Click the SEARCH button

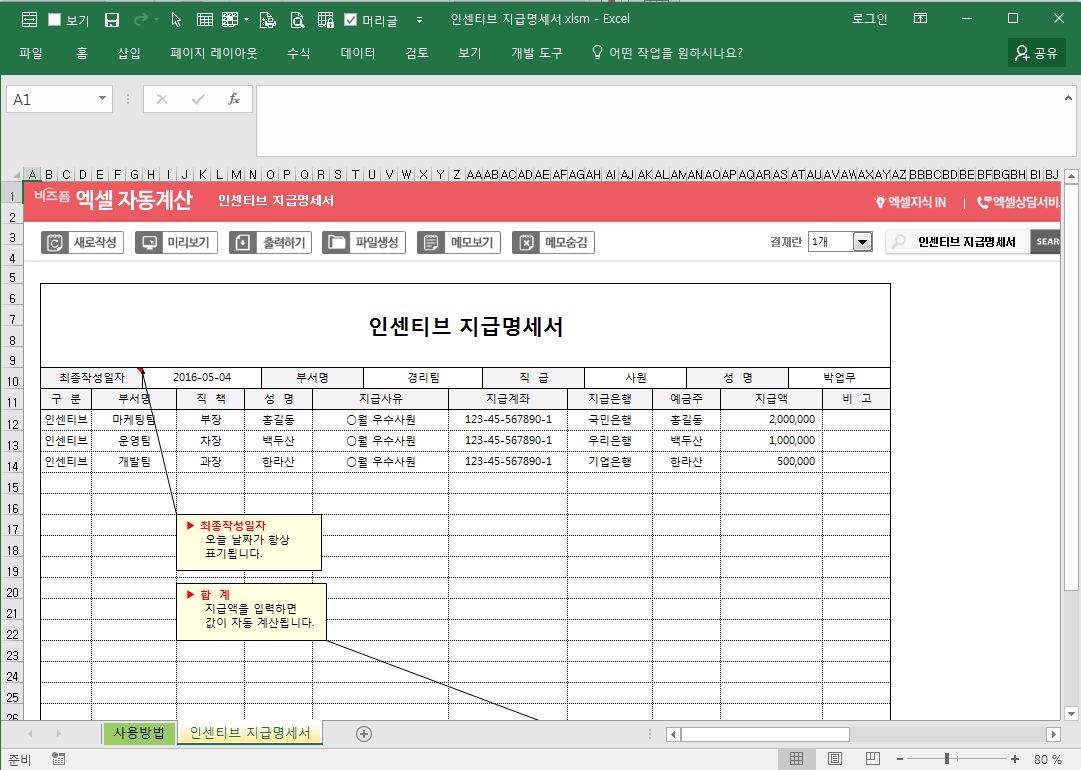tap(1045, 242)
